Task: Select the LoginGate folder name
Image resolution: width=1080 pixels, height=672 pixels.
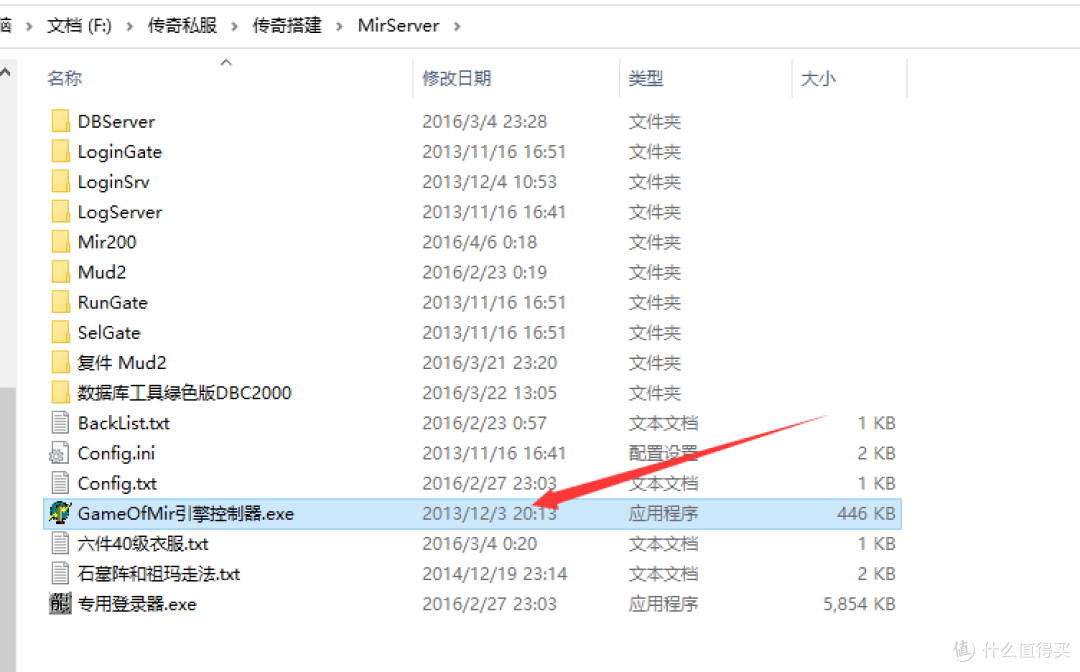Action: 120,152
